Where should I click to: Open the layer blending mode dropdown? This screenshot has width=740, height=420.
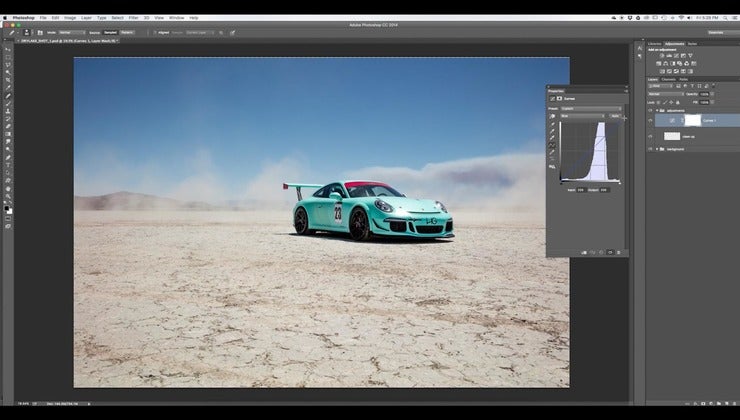click(666, 94)
